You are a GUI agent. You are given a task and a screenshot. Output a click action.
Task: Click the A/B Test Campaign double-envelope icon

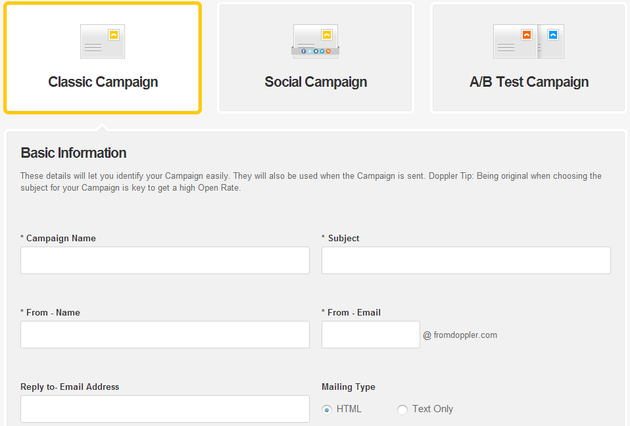[529, 41]
